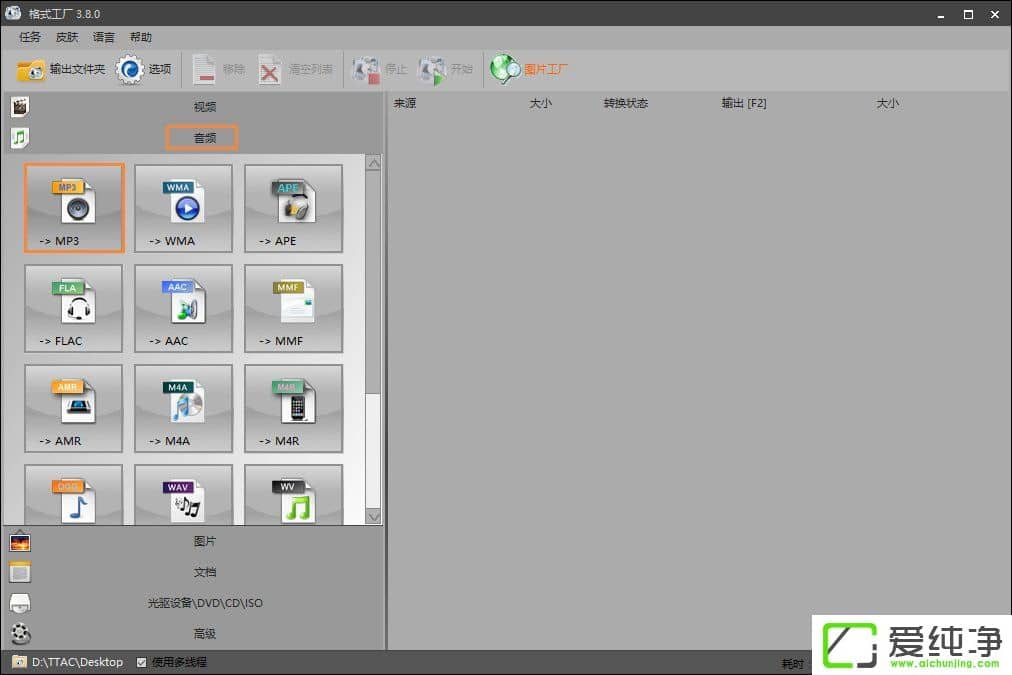Viewport: 1012px width, 675px height.
Task: Click the M4R ringtone format icon
Action: [x=293, y=407]
